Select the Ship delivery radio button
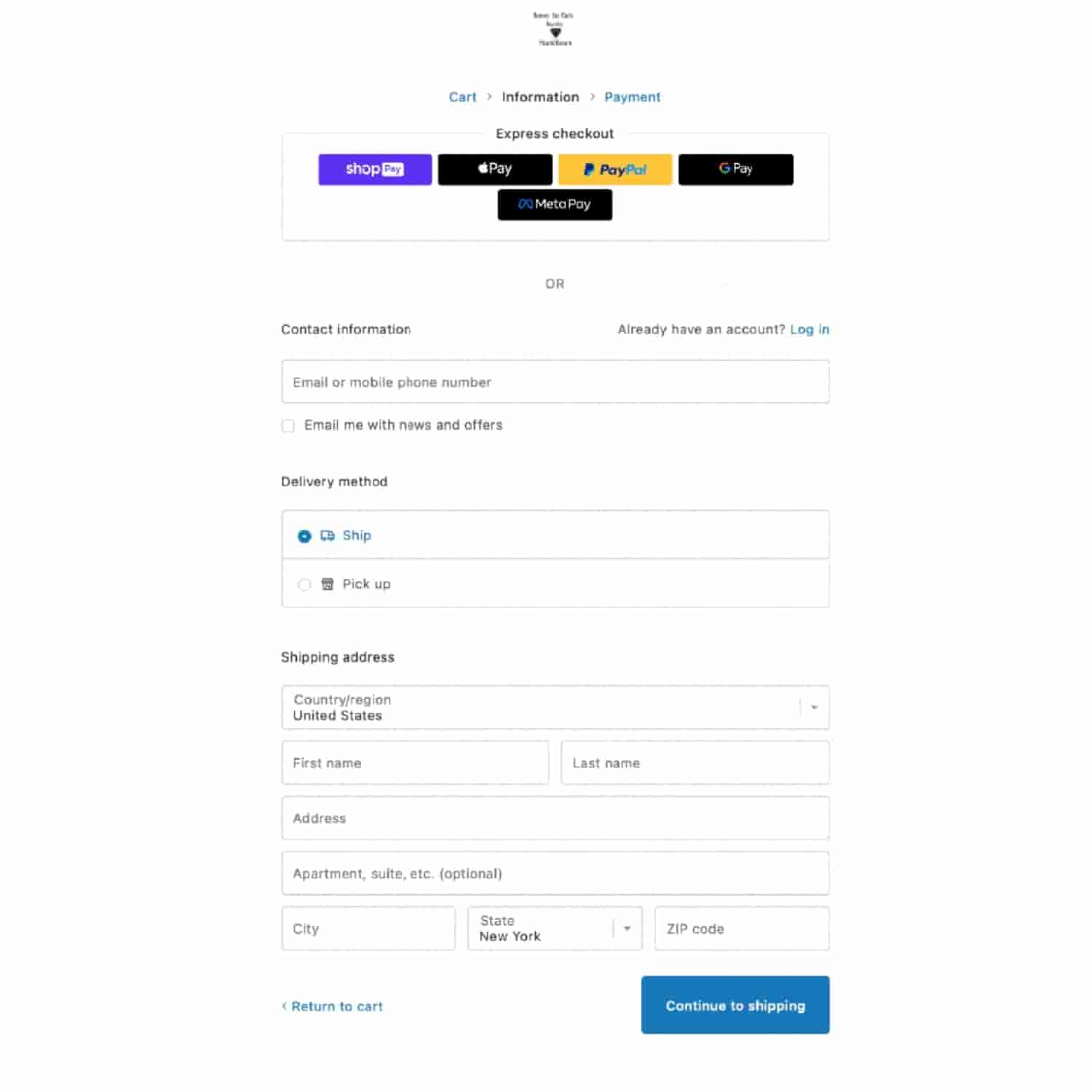1092x1092 pixels. [304, 537]
